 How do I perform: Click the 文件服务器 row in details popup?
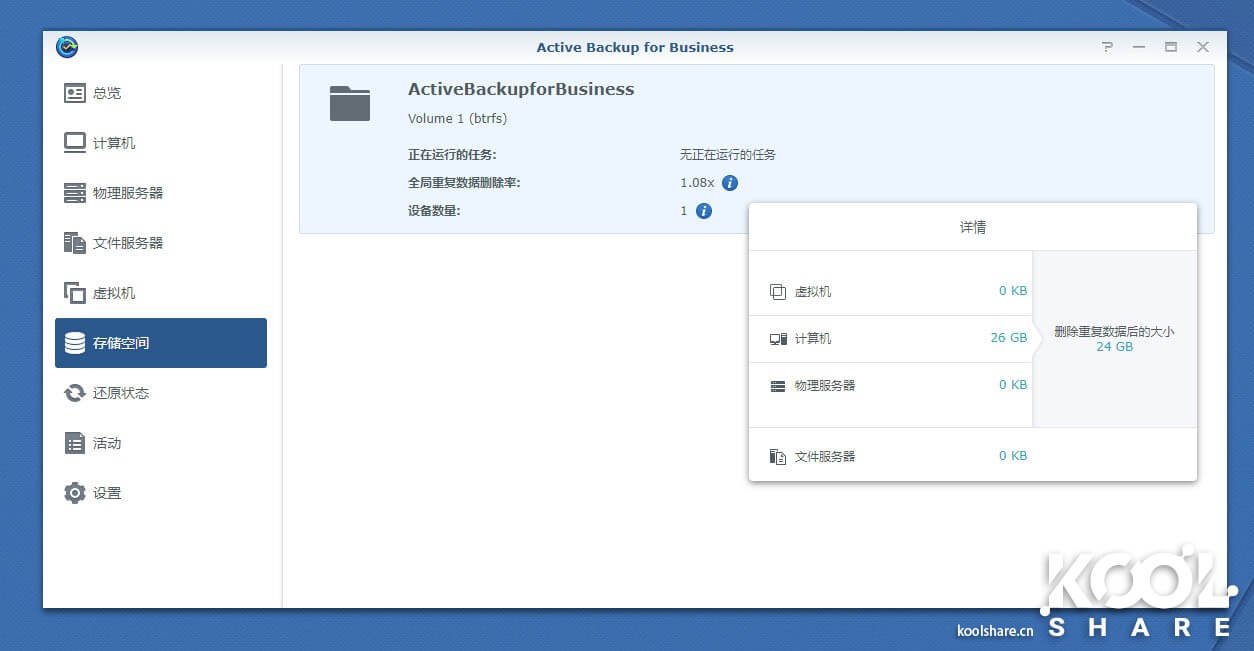point(890,456)
